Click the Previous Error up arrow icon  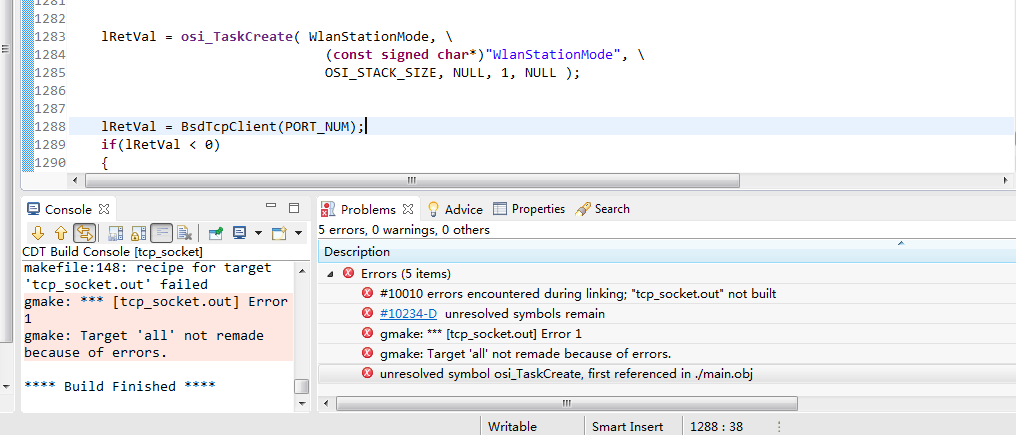60,233
